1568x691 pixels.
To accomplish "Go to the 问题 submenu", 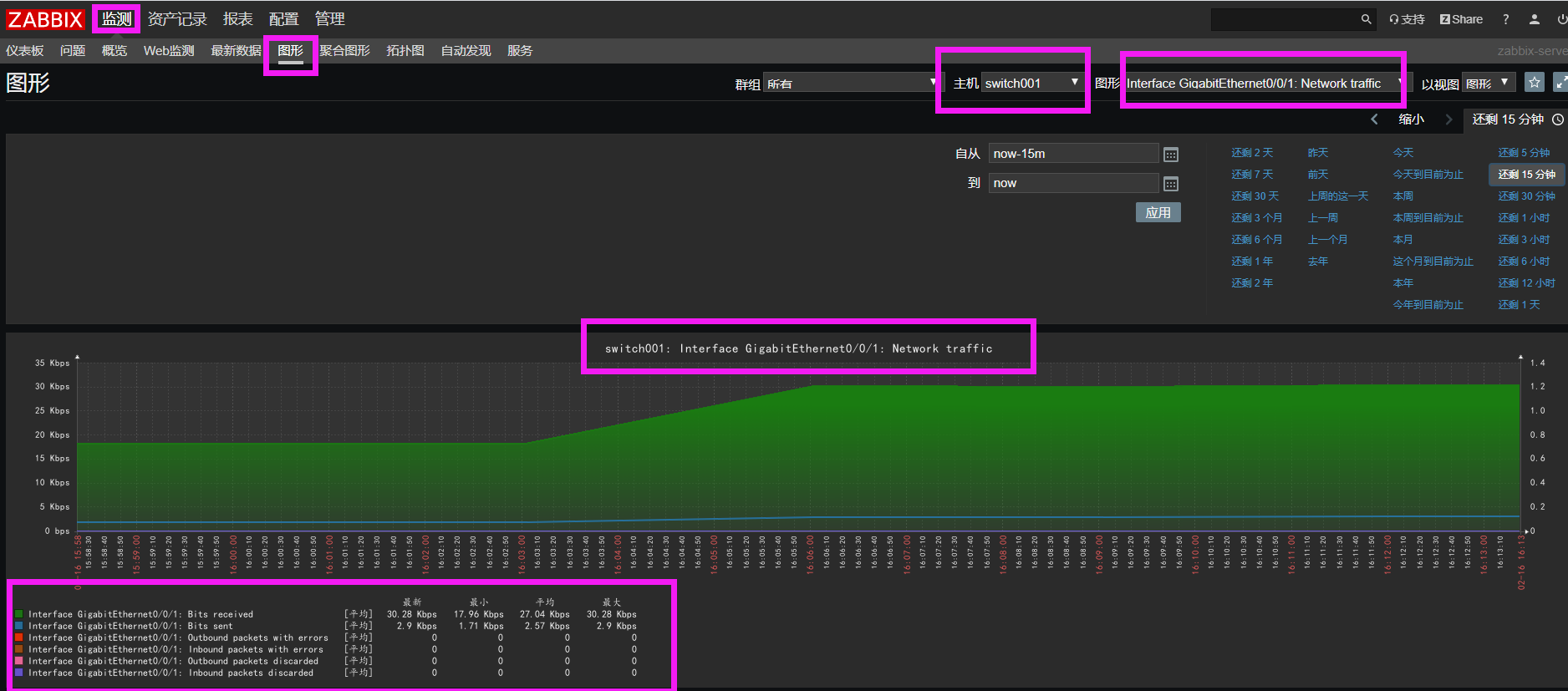I will (73, 51).
